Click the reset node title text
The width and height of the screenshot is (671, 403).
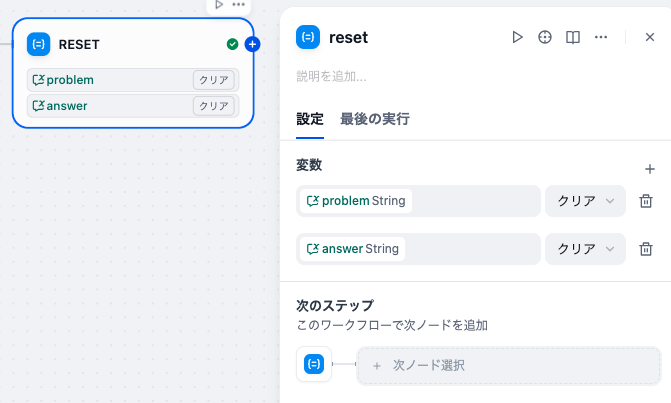[x=348, y=38]
